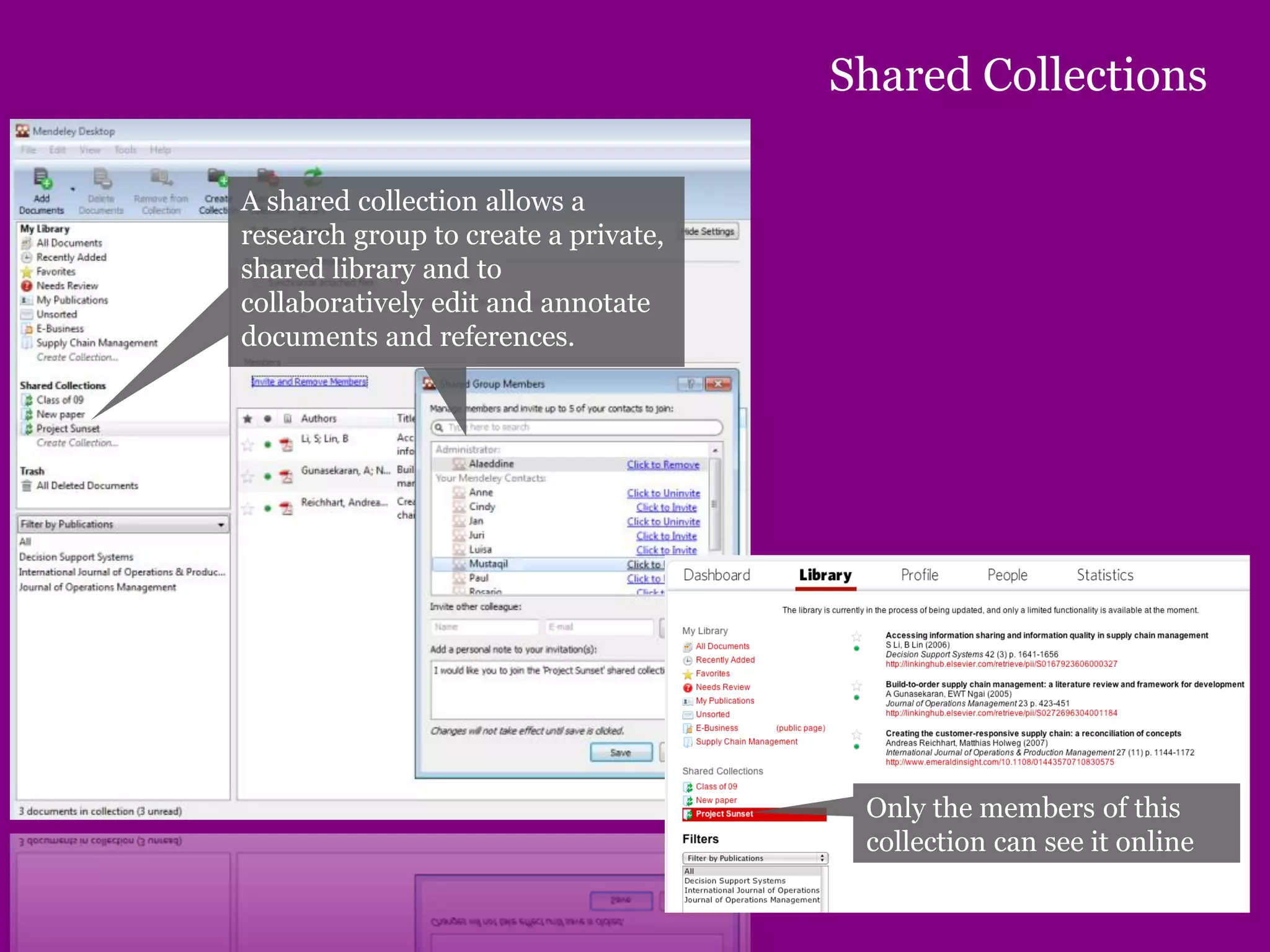
Task: Click to Remove administrator Alaeddine
Action: pos(663,464)
